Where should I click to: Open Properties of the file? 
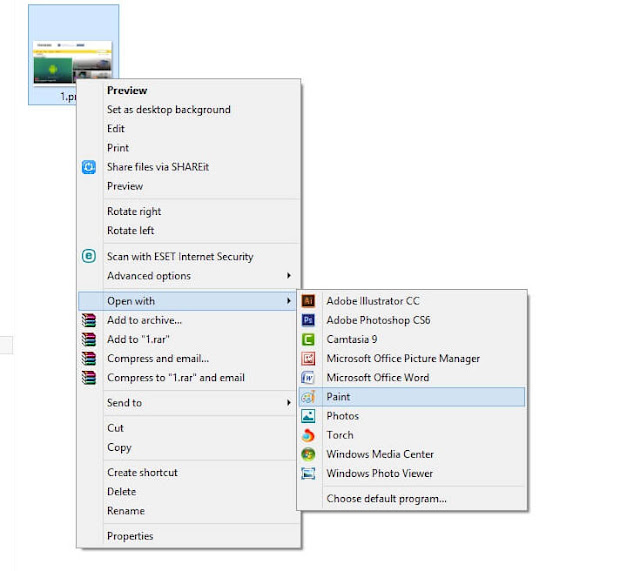130,536
